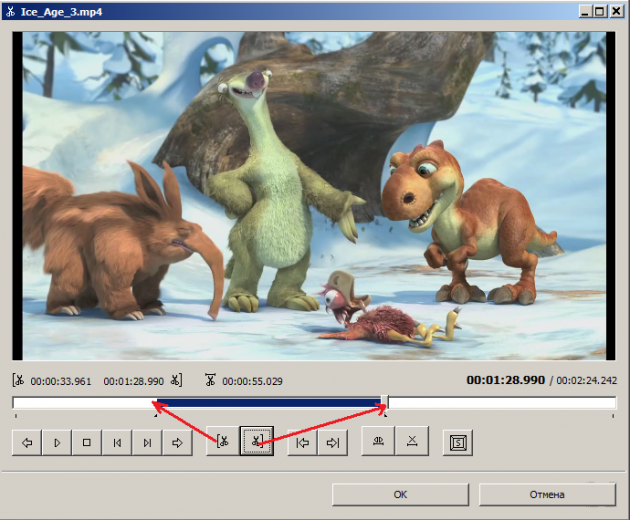Go to start of selection
Screen dimensions: 630x520
tap(303, 442)
